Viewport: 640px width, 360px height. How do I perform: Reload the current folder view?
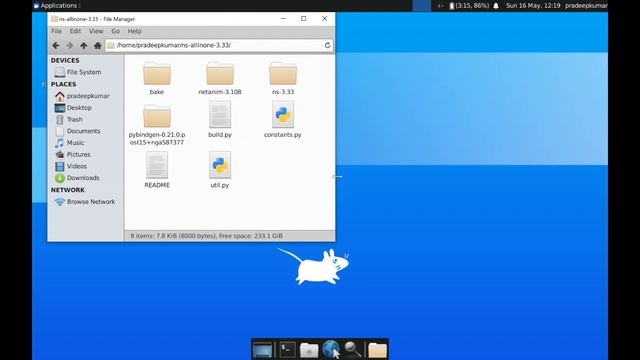tap(327, 45)
